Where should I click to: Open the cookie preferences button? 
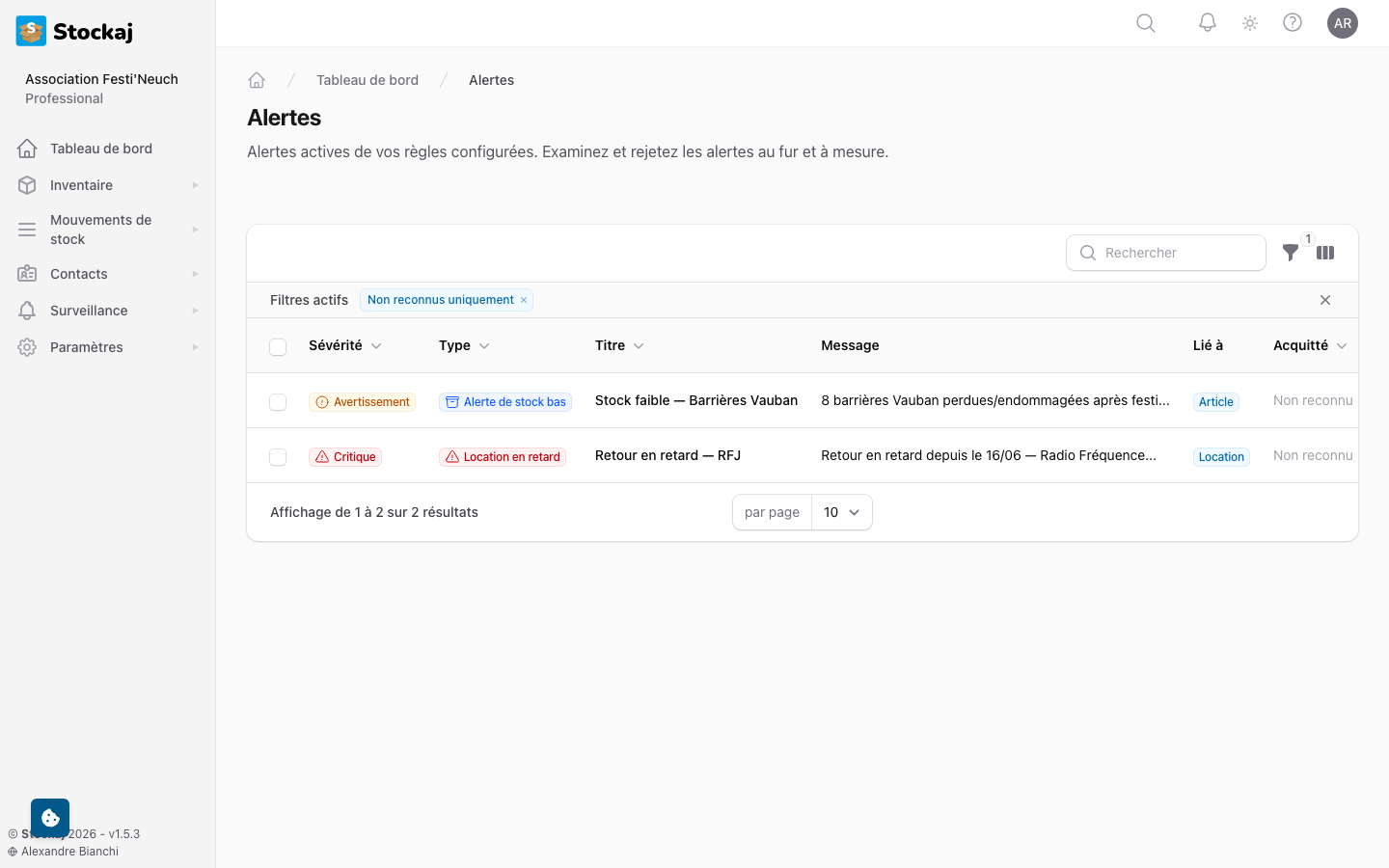pyautogui.click(x=50, y=818)
